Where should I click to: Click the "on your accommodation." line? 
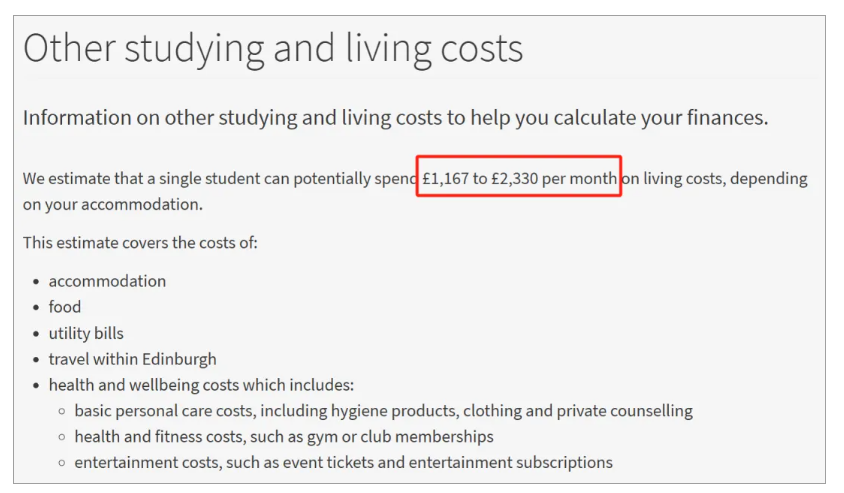(x=112, y=205)
